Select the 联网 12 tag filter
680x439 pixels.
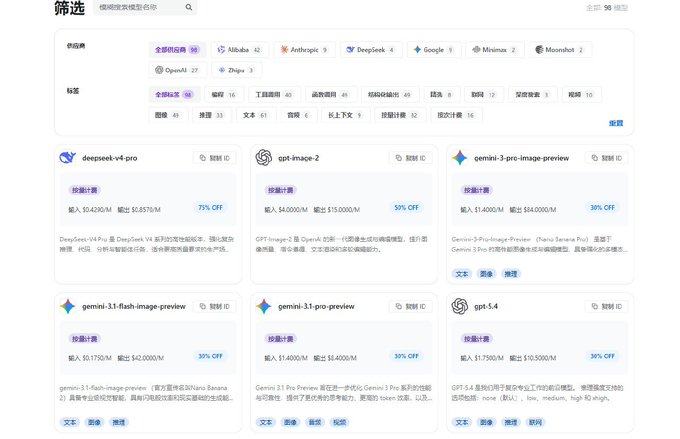click(484, 95)
